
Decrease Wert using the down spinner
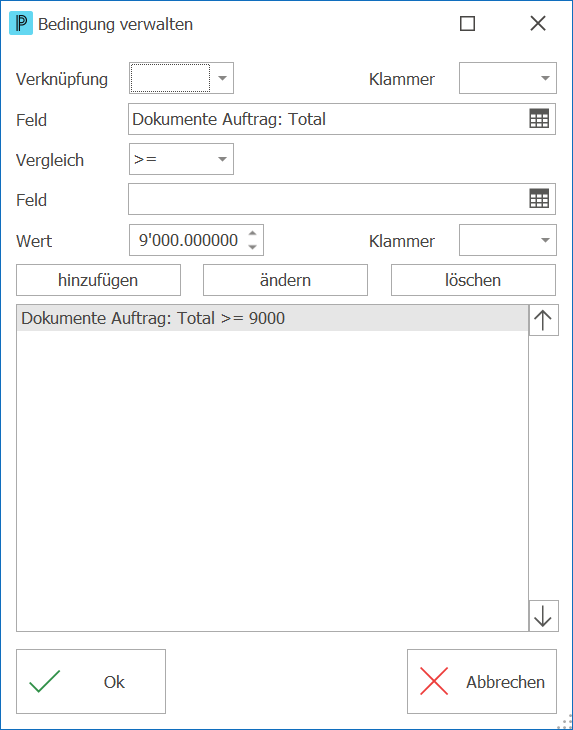coord(252,247)
